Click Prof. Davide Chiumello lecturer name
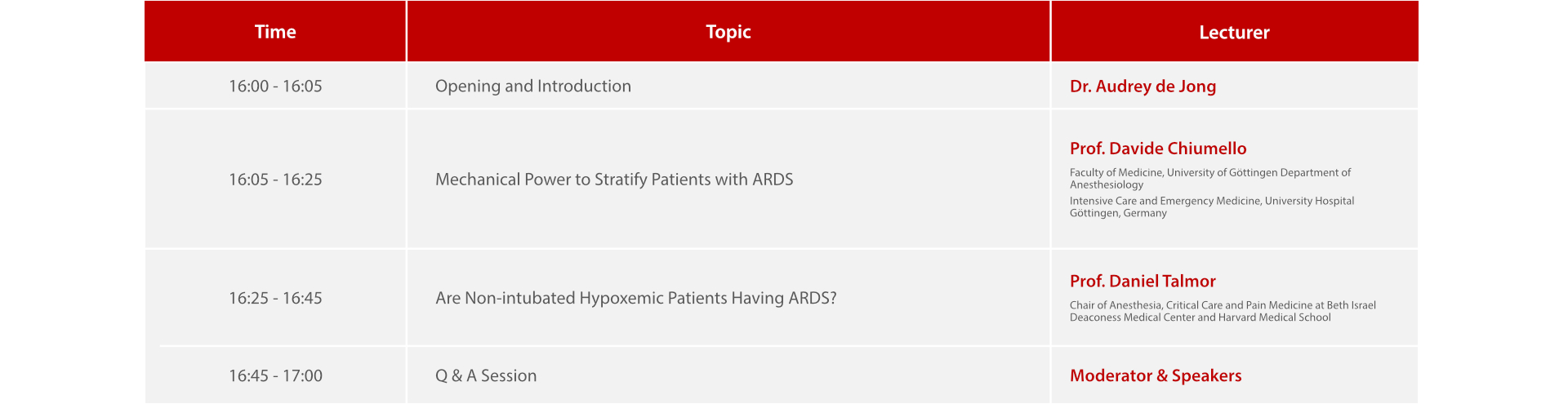 coord(1158,149)
